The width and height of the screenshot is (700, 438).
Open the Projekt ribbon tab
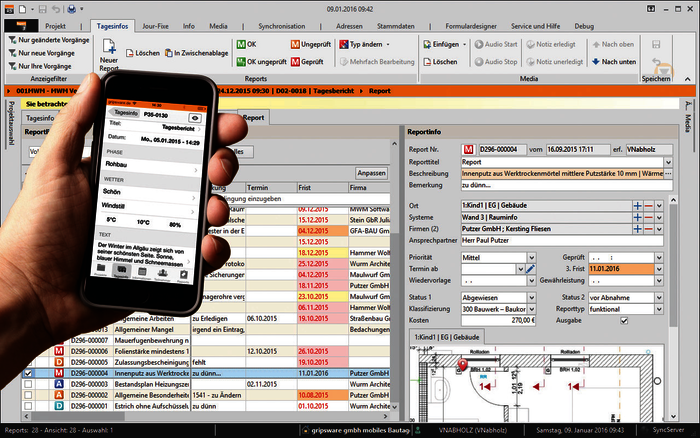(55, 26)
